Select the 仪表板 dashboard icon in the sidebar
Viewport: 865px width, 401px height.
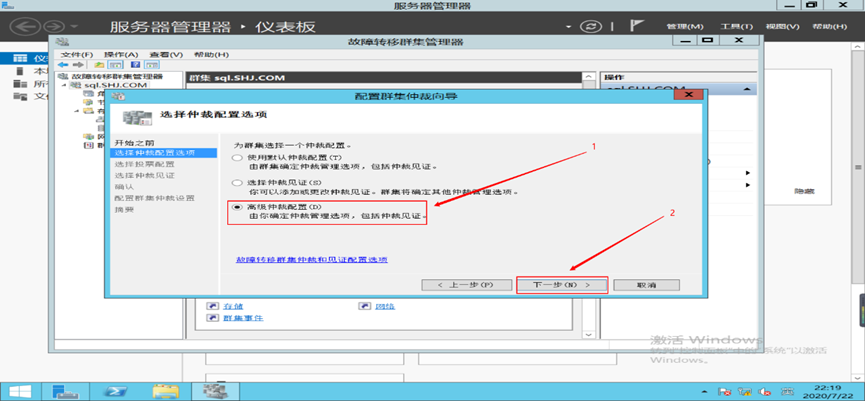click(x=20, y=58)
